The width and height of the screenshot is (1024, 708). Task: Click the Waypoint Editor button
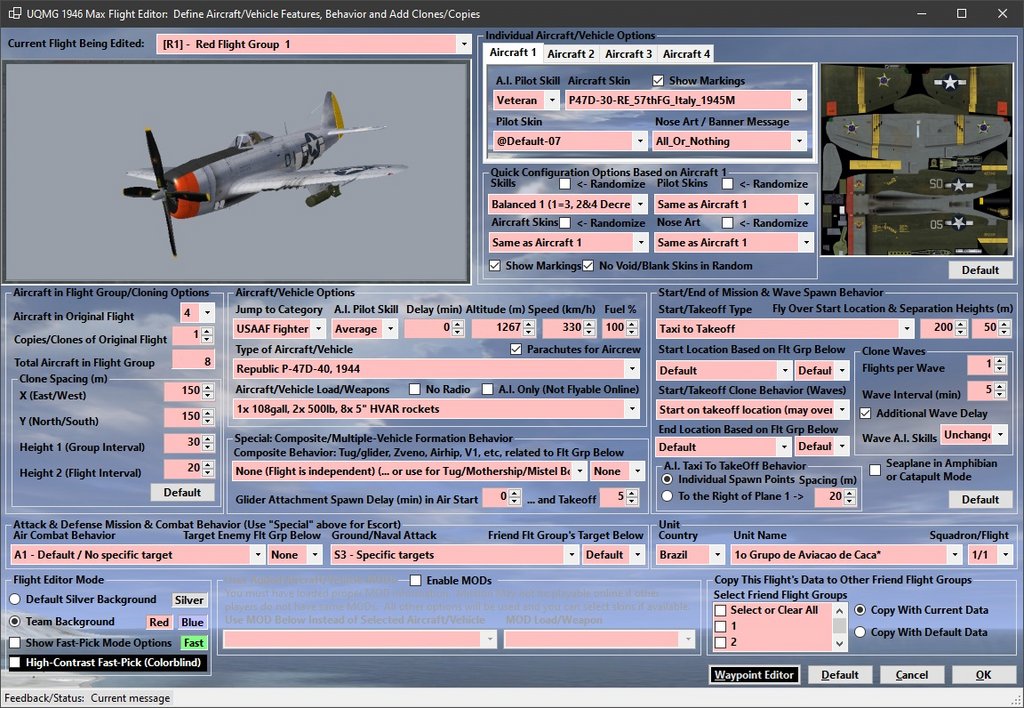(x=754, y=675)
